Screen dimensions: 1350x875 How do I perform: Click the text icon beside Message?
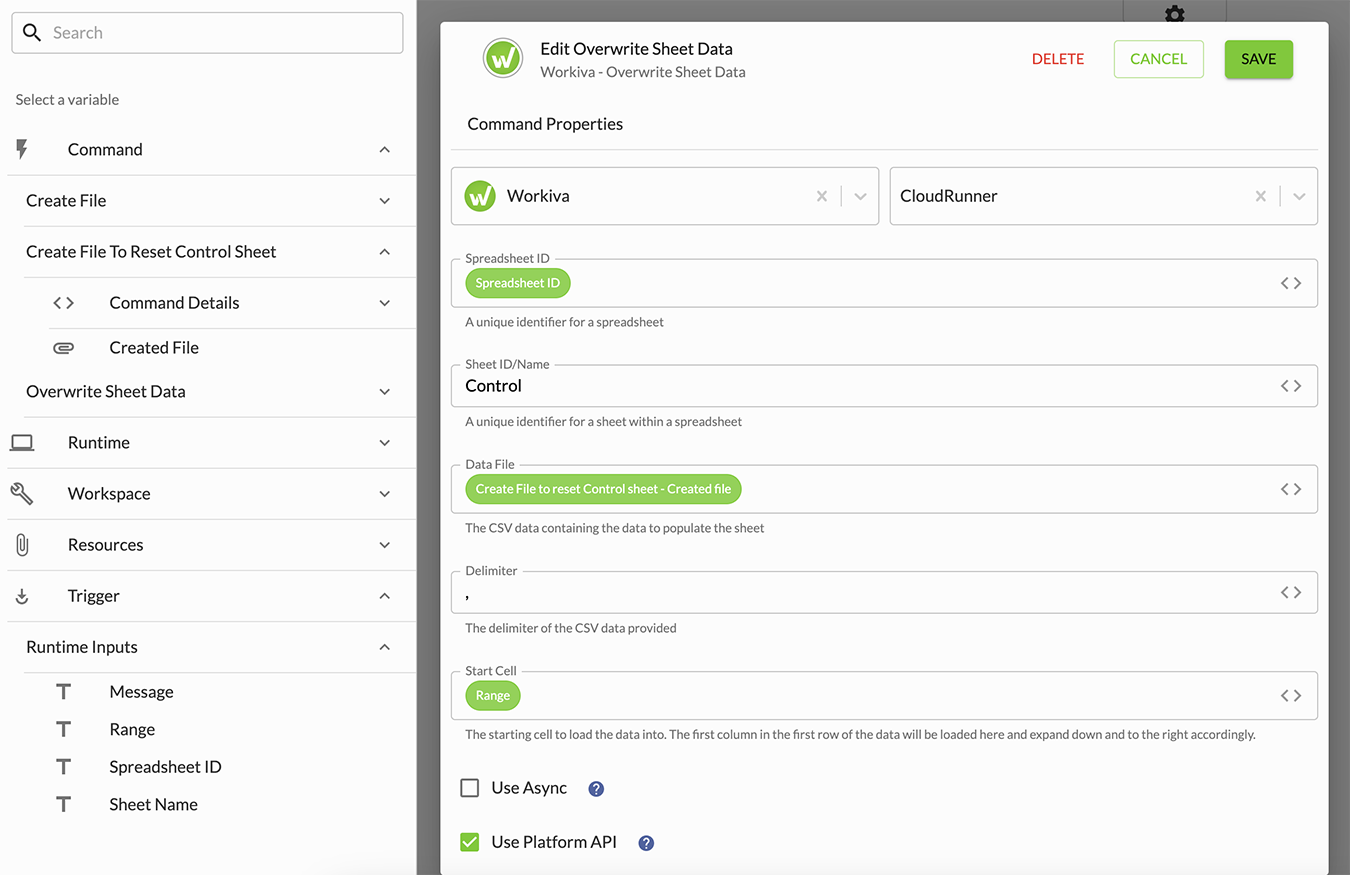coord(63,692)
